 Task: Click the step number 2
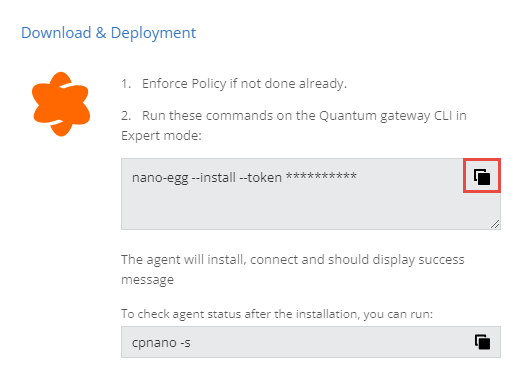126,116
